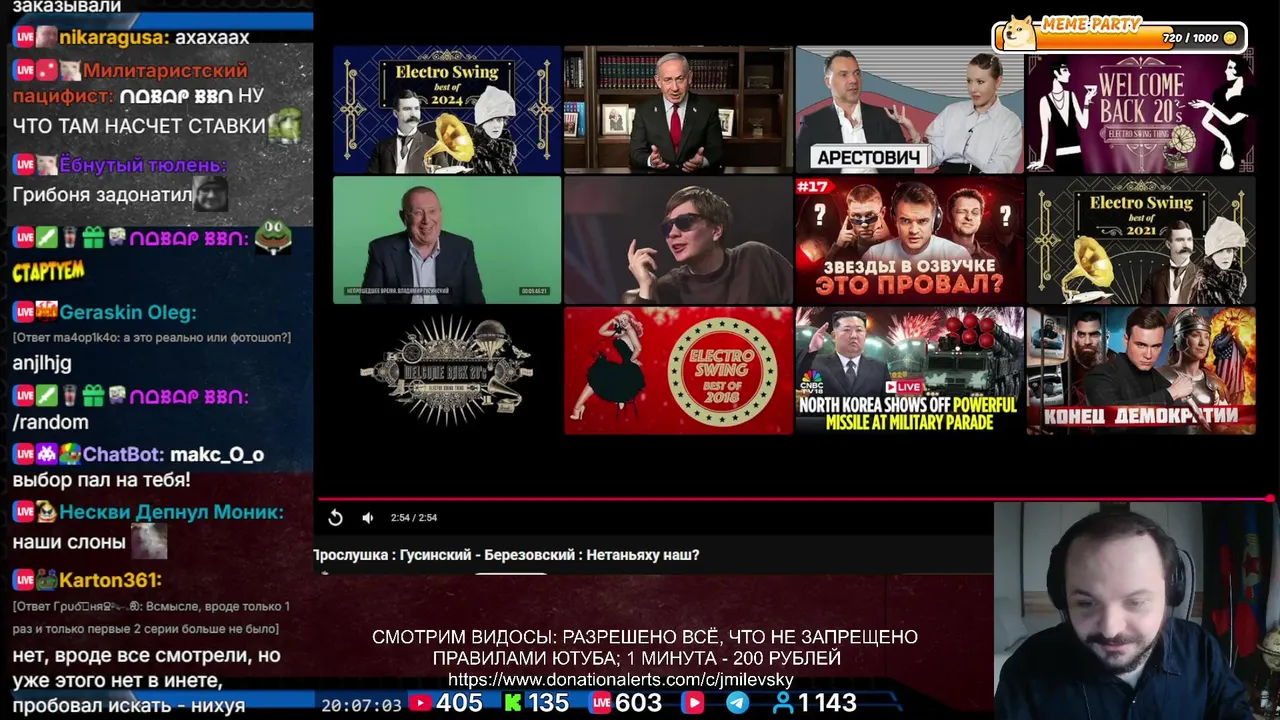This screenshot has width=1280, height=720.
Task: Click username Karton361 in chat
Action: [x=110, y=580]
